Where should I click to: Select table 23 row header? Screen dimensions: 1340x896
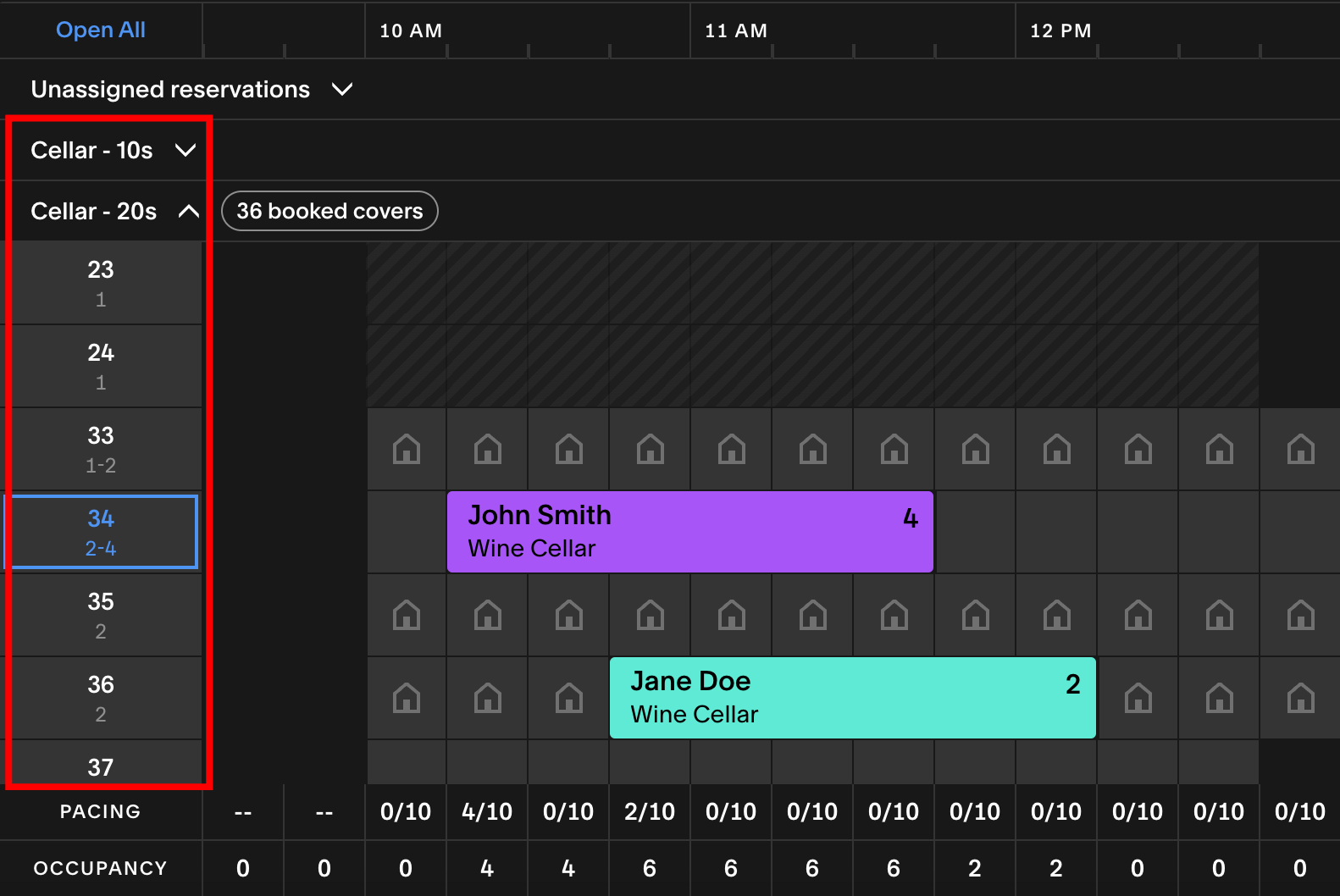101,283
